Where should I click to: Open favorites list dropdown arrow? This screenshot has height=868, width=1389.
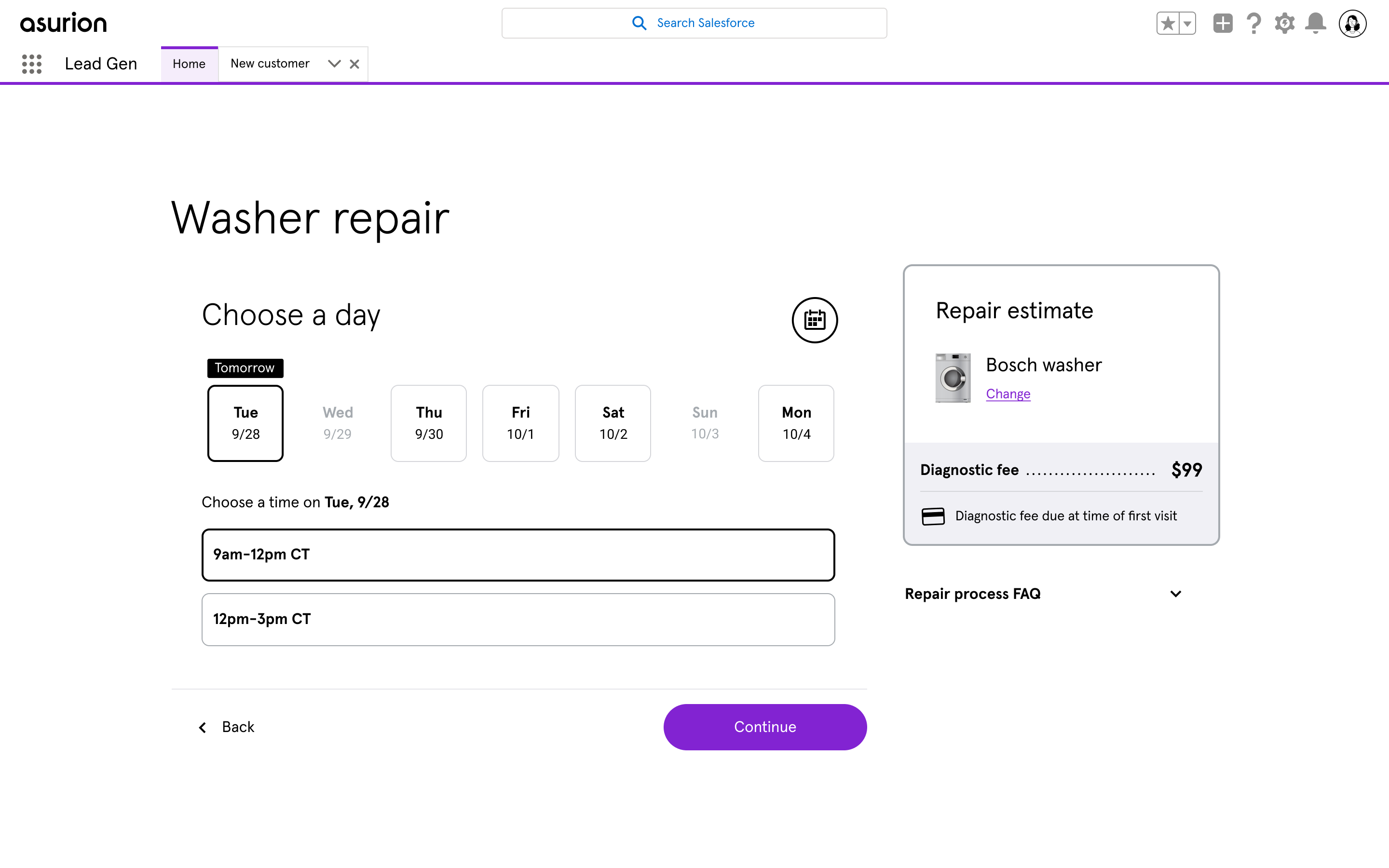click(x=1187, y=24)
